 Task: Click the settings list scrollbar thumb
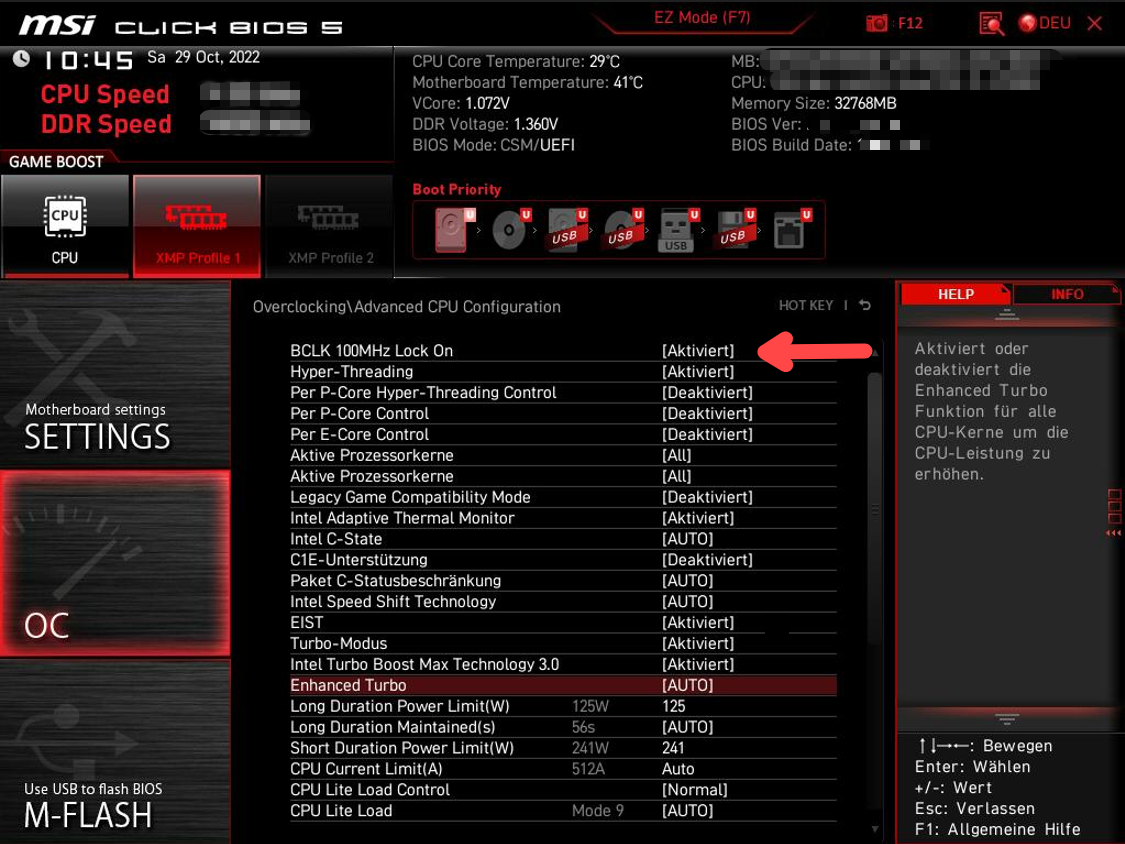[x=874, y=506]
